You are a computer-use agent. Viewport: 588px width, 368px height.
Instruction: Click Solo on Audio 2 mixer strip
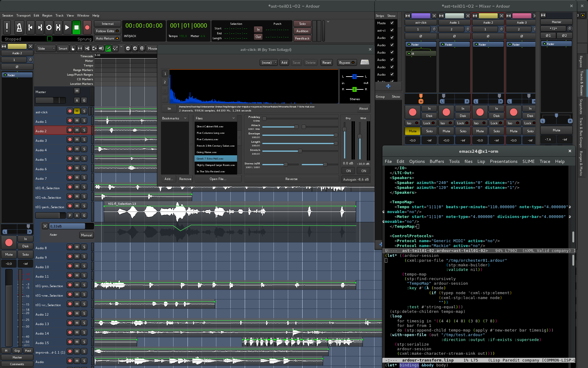(x=496, y=131)
